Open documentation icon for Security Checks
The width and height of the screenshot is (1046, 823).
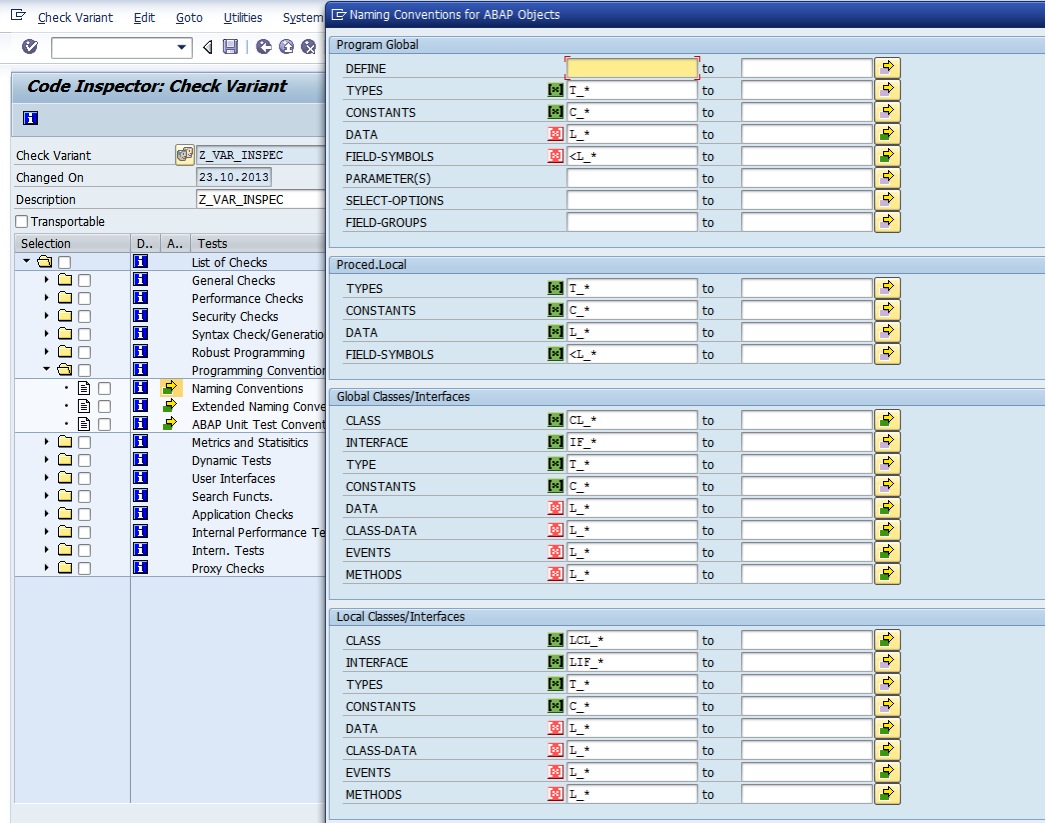pos(140,315)
